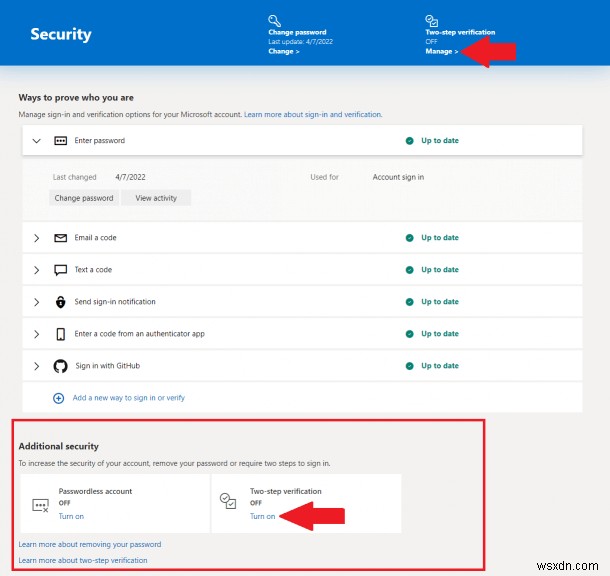The width and height of the screenshot is (610, 576).
Task: Click the View activity button
Action: click(156, 198)
